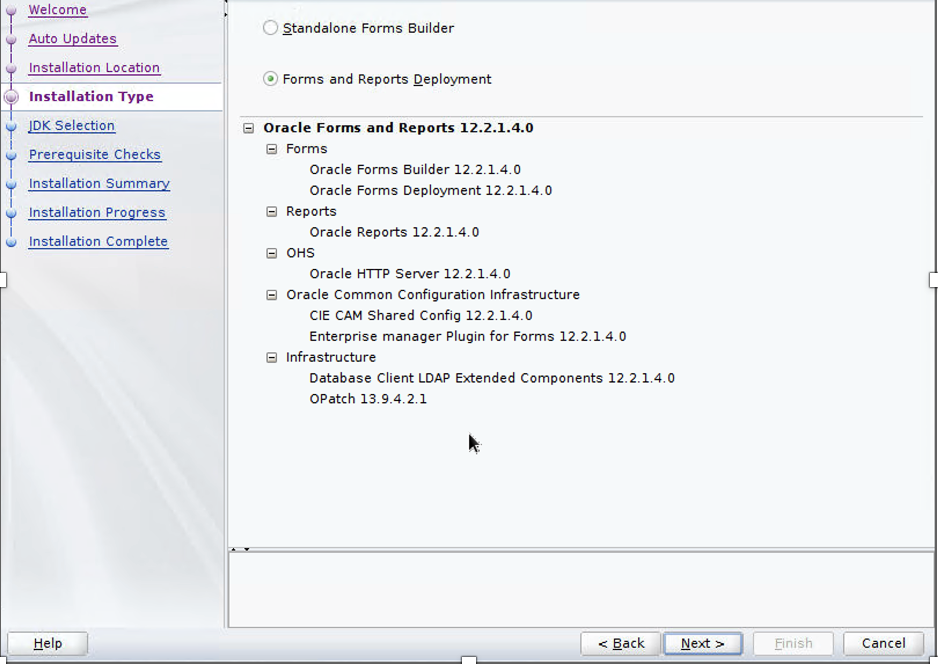Screen dimensions: 938x664
Task: Click the Next button
Action: tap(702, 643)
